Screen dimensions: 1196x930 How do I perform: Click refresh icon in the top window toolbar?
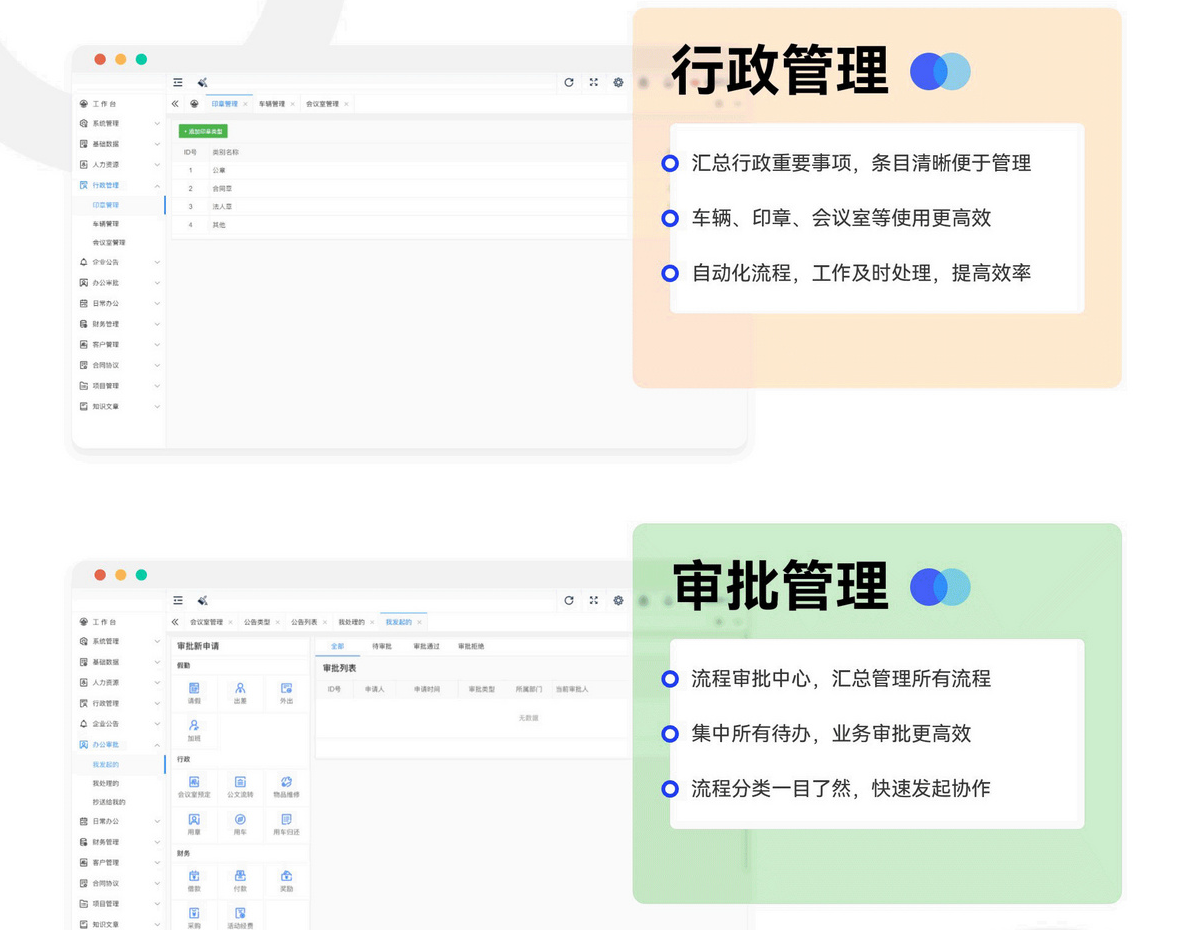pyautogui.click(x=569, y=83)
